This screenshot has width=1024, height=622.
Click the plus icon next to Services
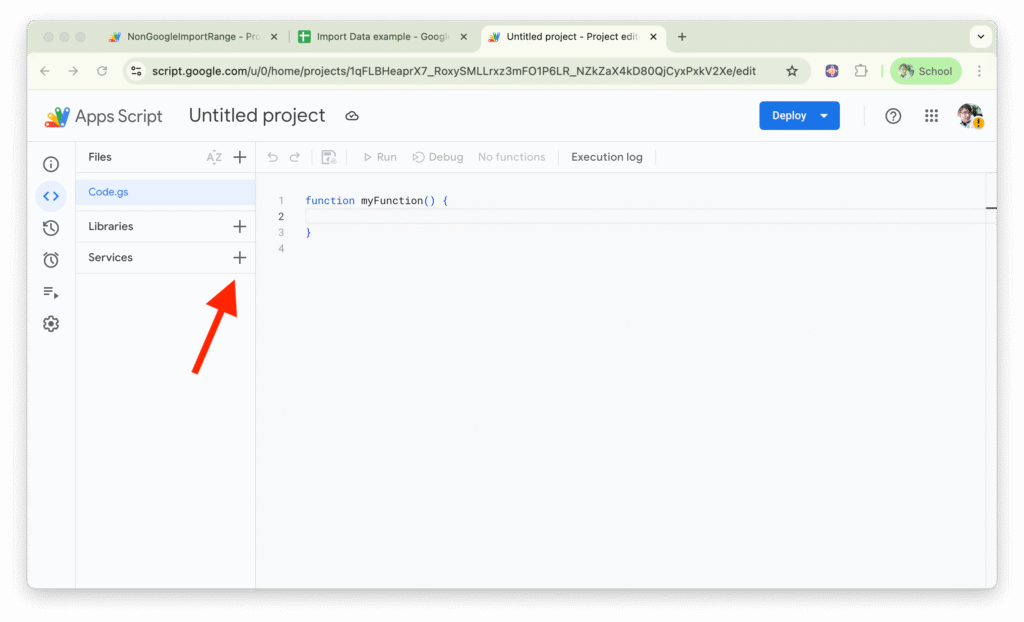pos(239,257)
